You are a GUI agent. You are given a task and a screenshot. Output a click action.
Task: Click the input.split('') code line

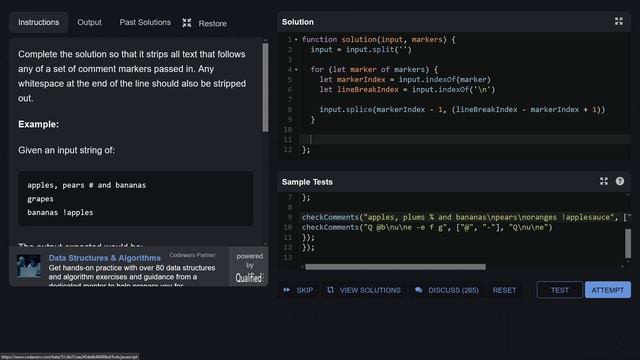[361, 50]
